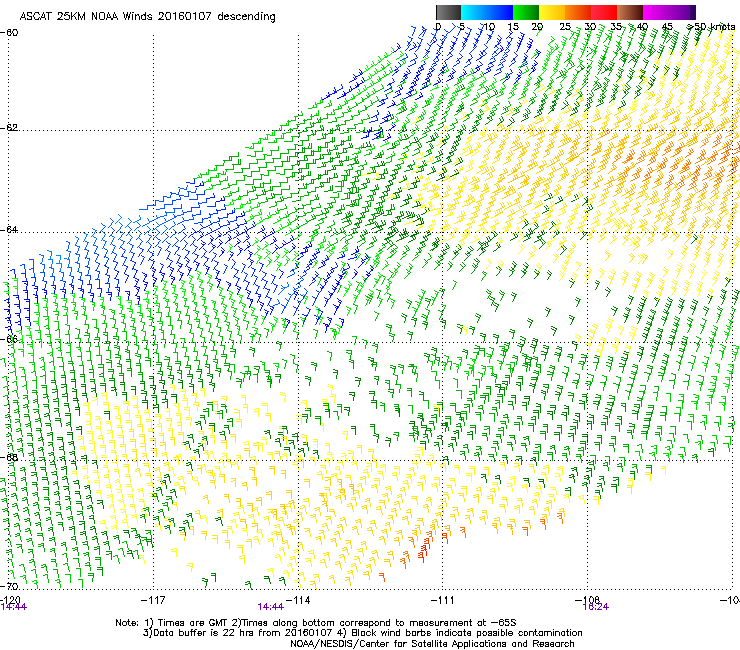Click the '-120' longitude axis label
The width and height of the screenshot is (740, 650).
click(x=10, y=599)
